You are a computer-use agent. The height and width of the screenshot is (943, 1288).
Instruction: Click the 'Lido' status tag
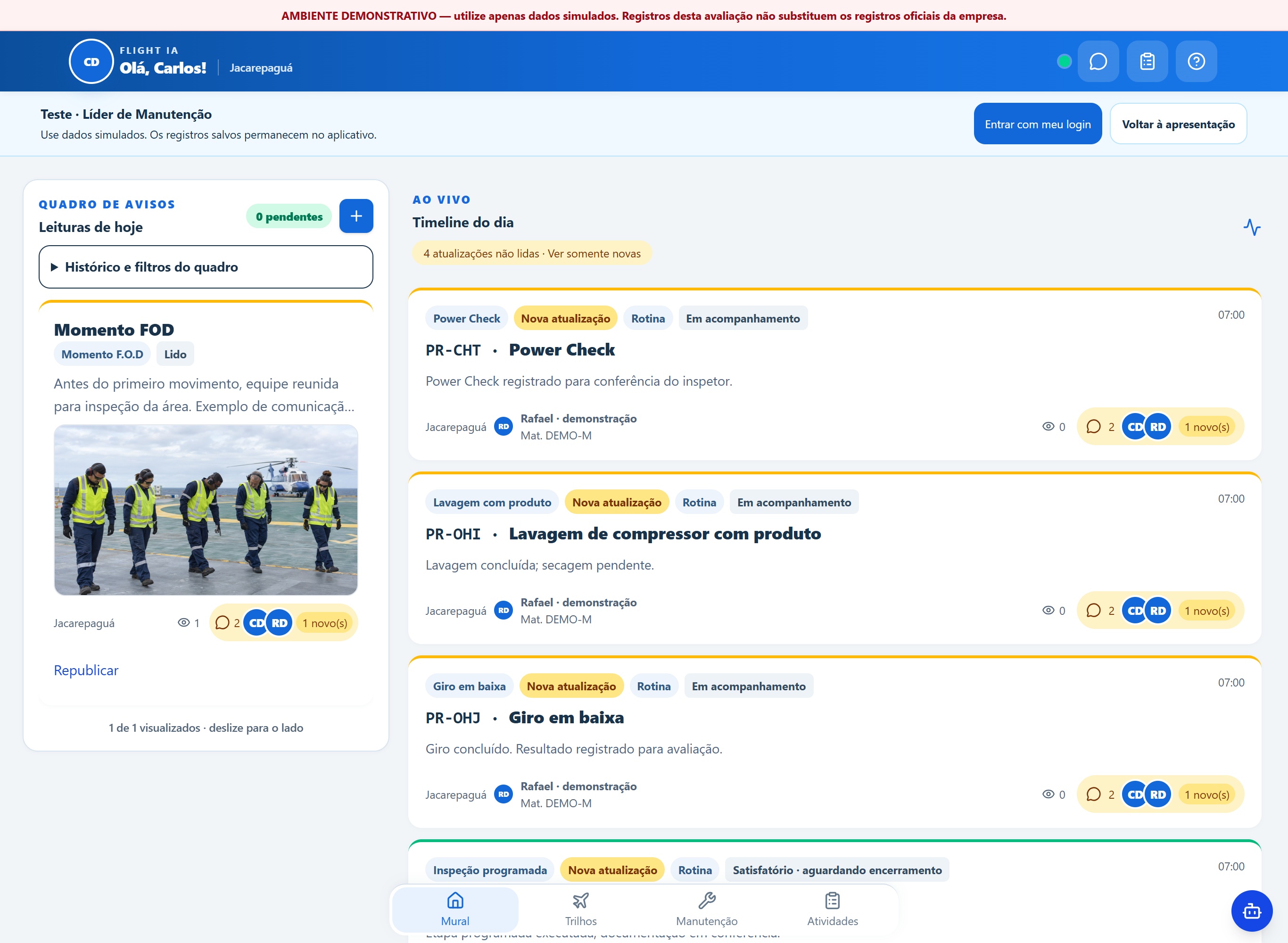click(x=175, y=354)
